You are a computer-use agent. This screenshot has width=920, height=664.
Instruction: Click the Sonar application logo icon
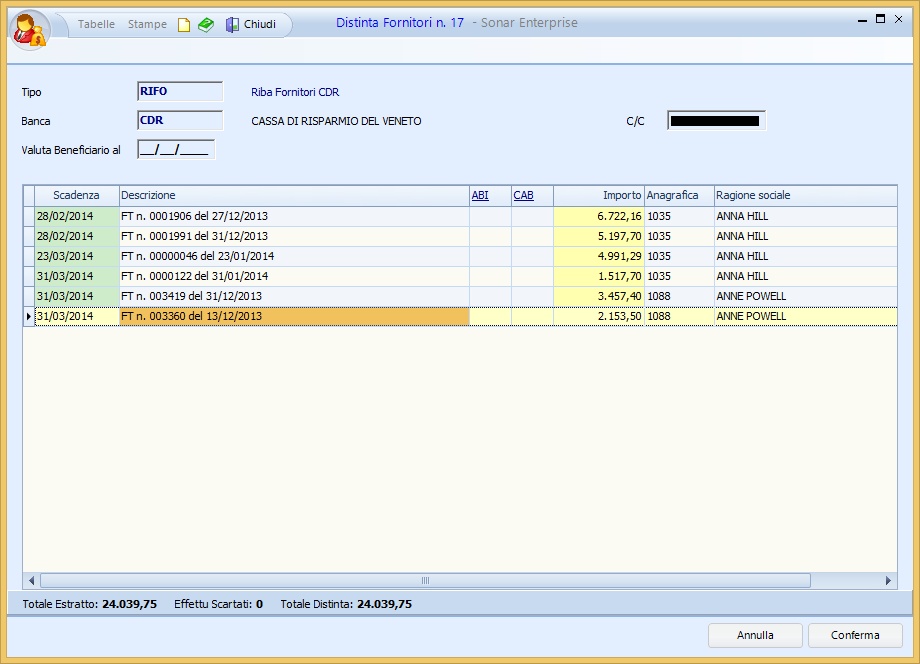28,29
